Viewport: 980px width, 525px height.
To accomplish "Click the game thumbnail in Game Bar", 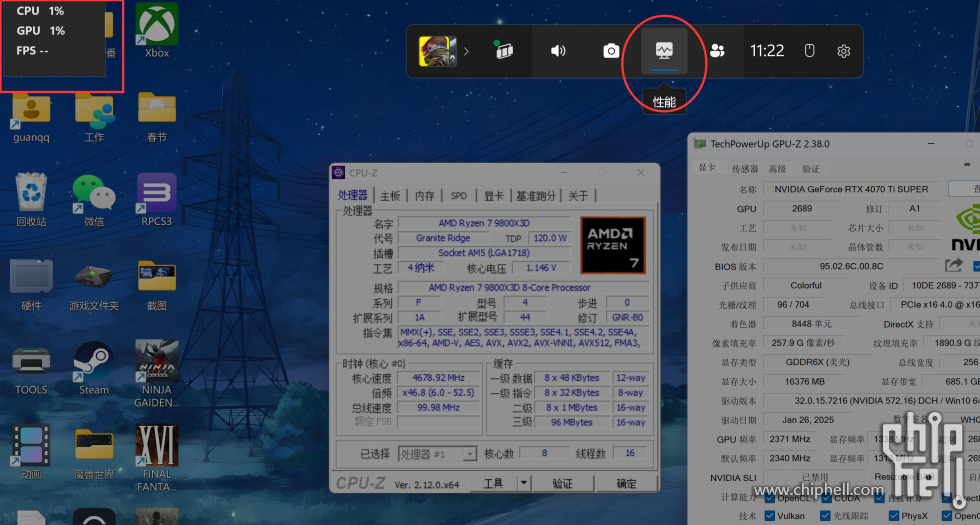I will 438,51.
